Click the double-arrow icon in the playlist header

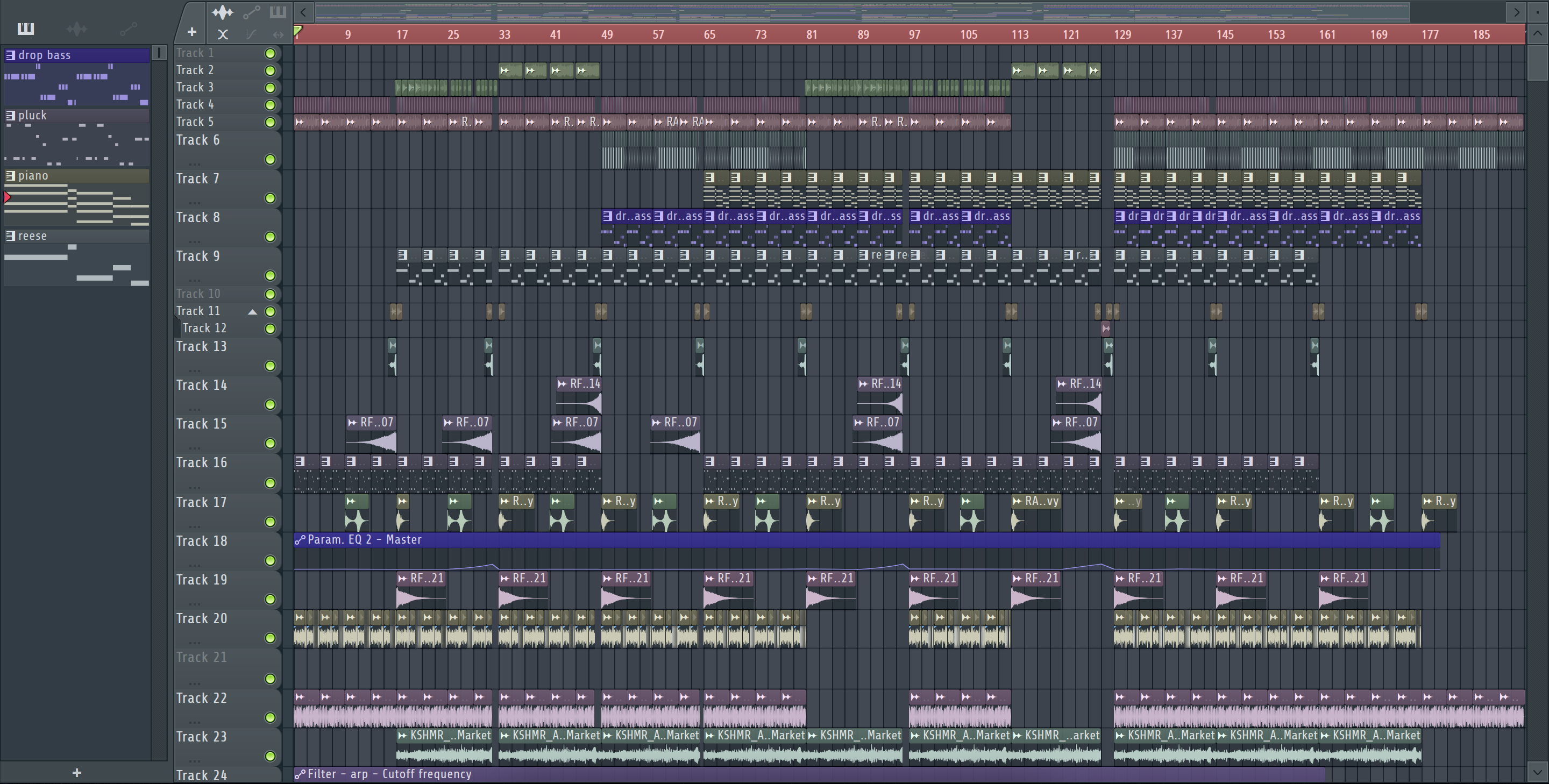click(x=278, y=34)
